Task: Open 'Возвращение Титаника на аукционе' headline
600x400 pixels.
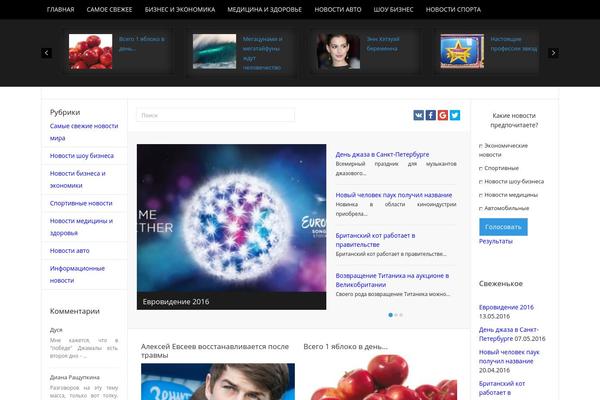Action: (x=392, y=280)
